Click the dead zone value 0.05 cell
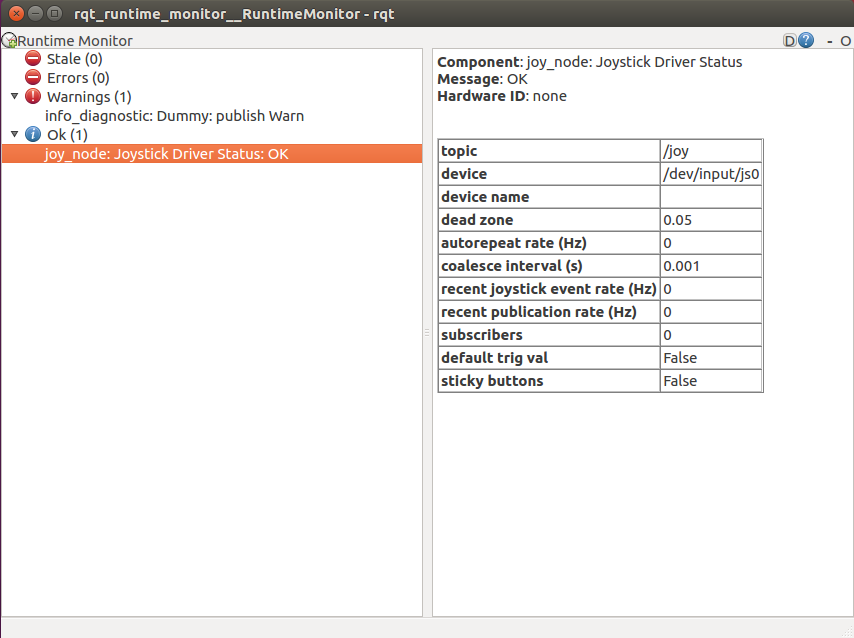This screenshot has height=638, width=854. click(x=710, y=219)
